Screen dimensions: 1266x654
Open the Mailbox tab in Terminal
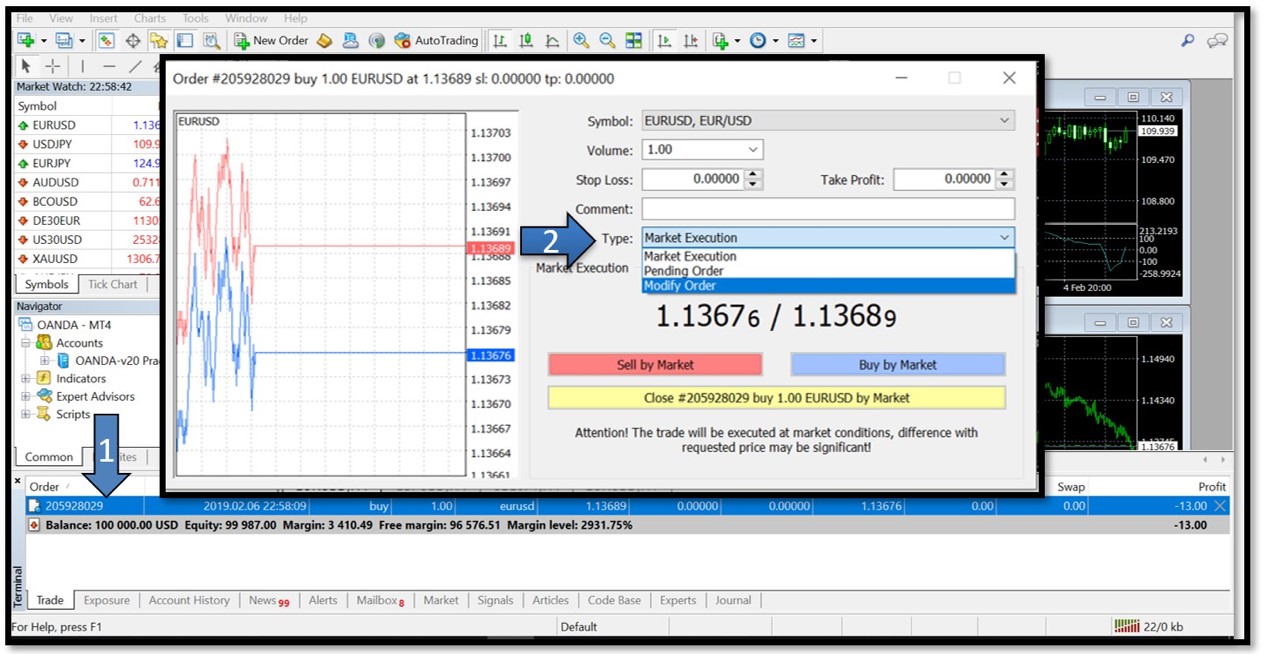point(381,600)
